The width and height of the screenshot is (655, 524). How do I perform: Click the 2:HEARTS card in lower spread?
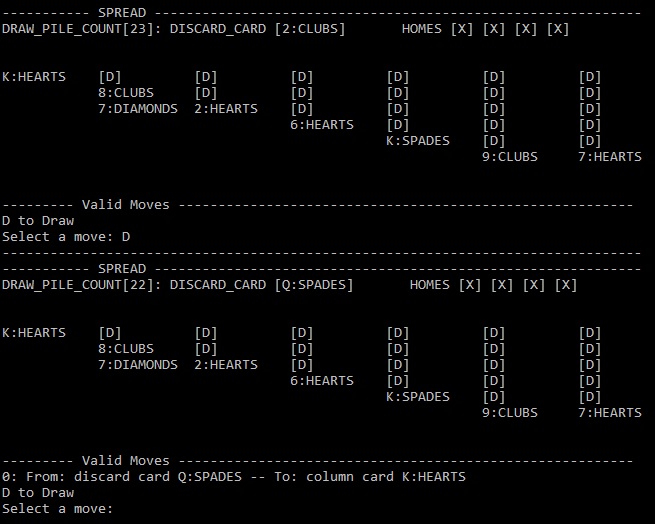pos(226,364)
